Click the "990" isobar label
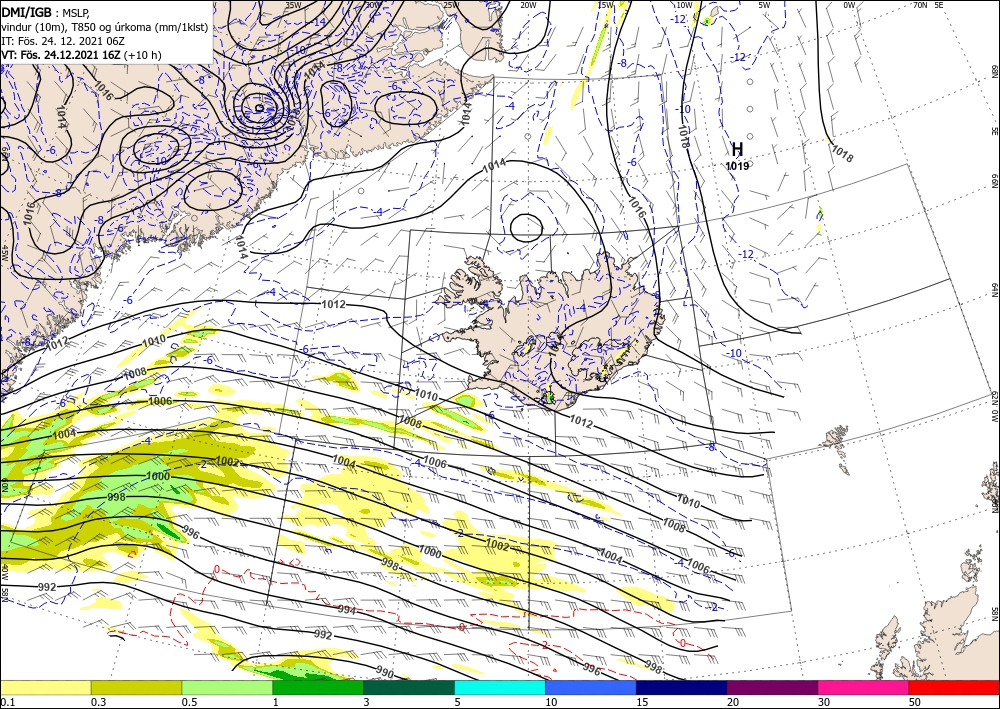This screenshot has width=1000, height=709. pyautogui.click(x=385, y=671)
